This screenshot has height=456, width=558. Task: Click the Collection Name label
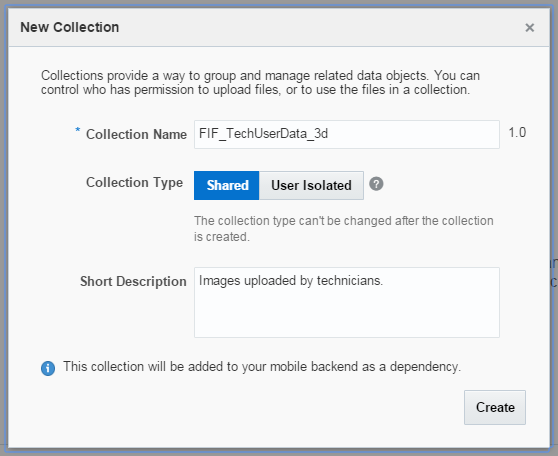[x=136, y=134]
